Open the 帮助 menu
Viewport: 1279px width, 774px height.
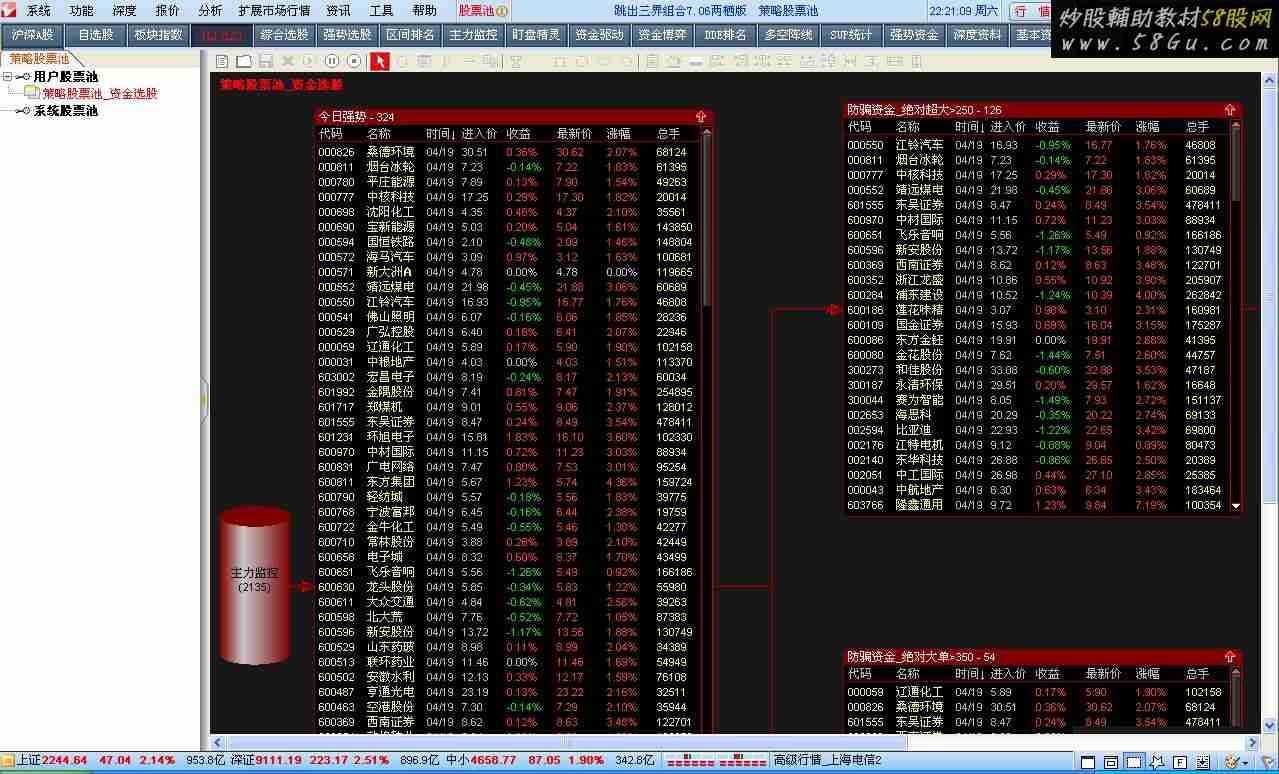click(424, 11)
